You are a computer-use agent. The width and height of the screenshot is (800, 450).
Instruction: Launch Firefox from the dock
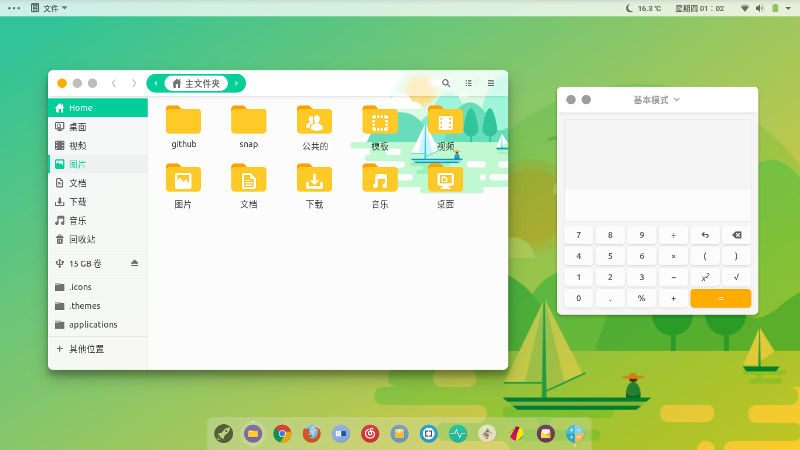(x=312, y=433)
